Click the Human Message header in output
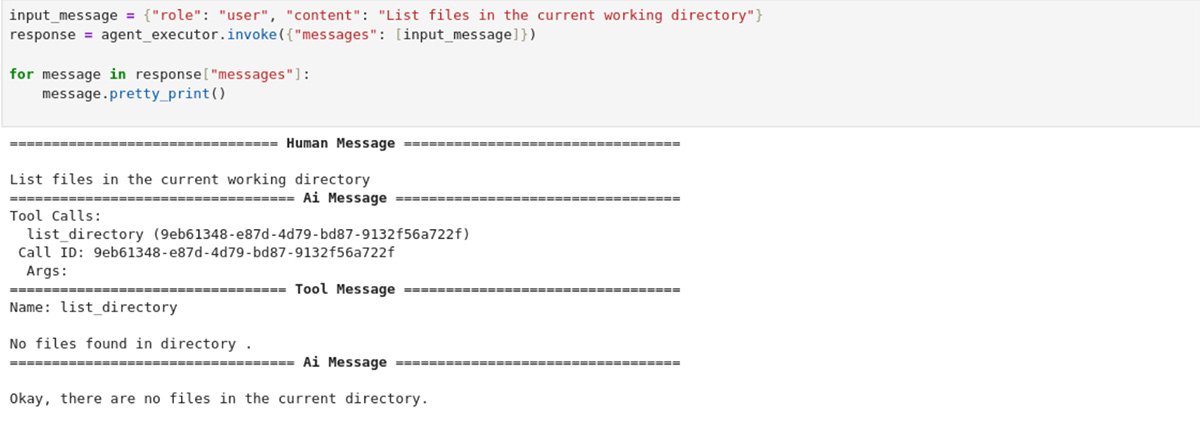 [340, 143]
